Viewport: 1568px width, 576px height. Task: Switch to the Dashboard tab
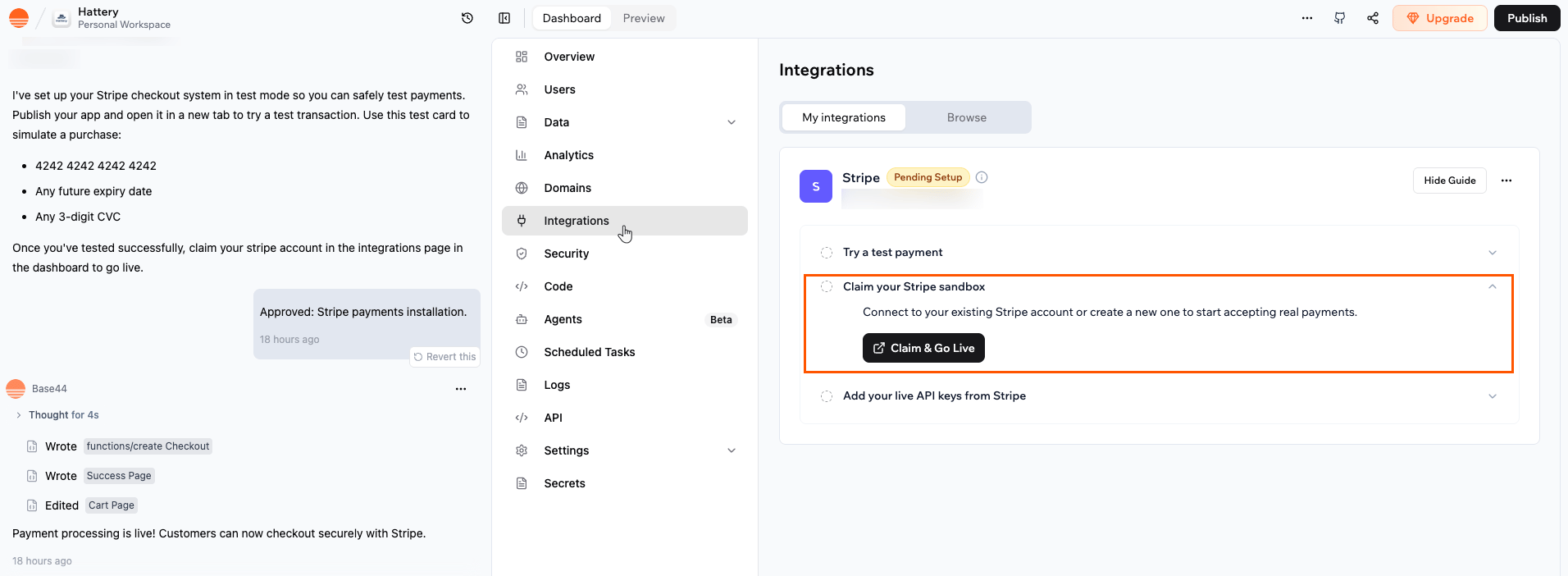click(x=572, y=18)
